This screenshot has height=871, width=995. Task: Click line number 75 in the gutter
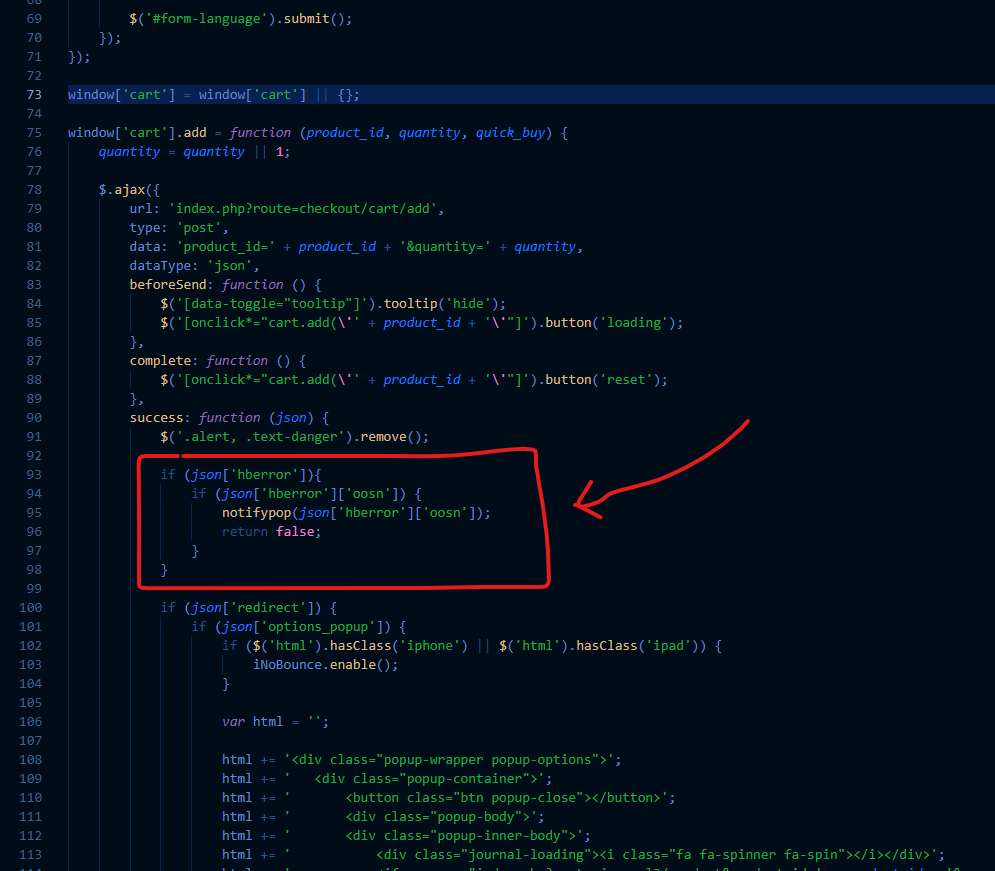pos(34,133)
